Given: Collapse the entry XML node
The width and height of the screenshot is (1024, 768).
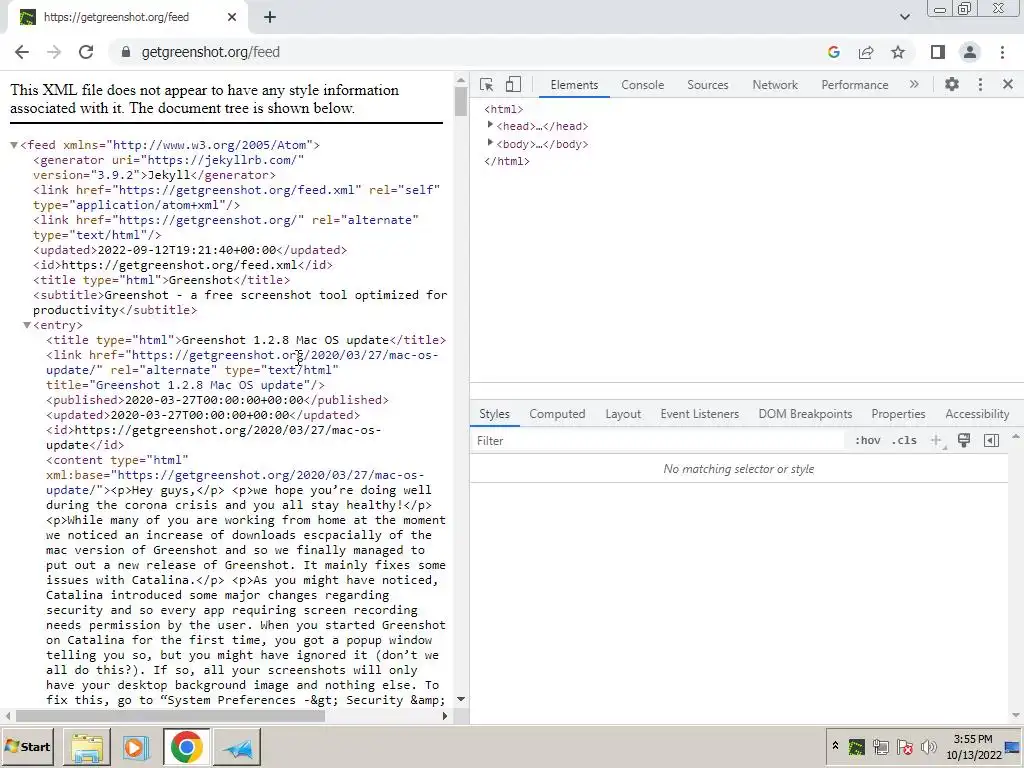Looking at the screenshot, I should 27,325.
